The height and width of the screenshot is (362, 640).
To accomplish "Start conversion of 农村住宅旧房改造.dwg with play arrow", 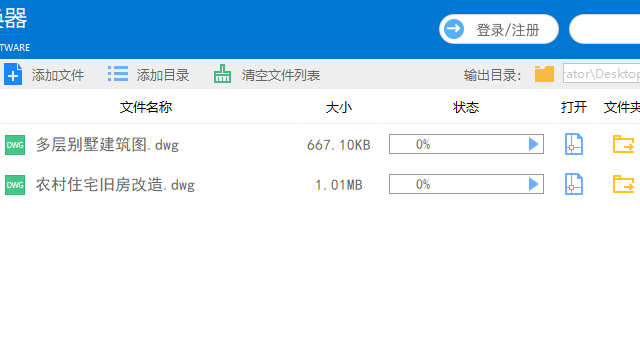I will pyautogui.click(x=533, y=184).
